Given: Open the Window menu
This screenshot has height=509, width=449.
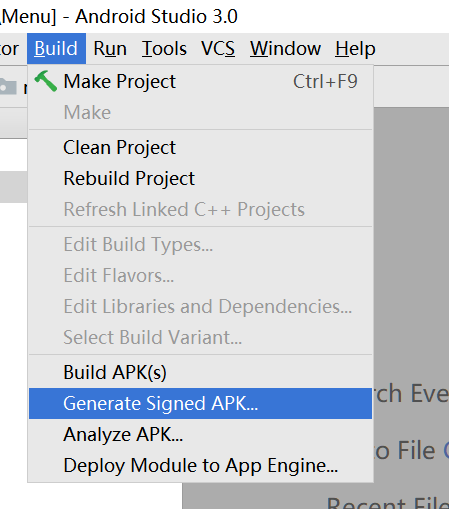Looking at the screenshot, I should pyautogui.click(x=285, y=49).
